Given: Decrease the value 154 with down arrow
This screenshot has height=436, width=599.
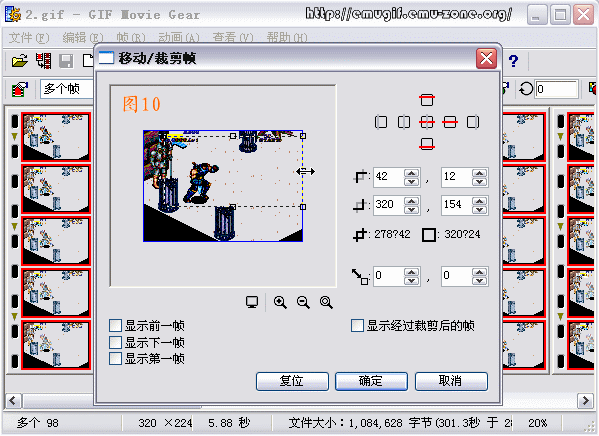Looking at the screenshot, I should pos(479,209).
